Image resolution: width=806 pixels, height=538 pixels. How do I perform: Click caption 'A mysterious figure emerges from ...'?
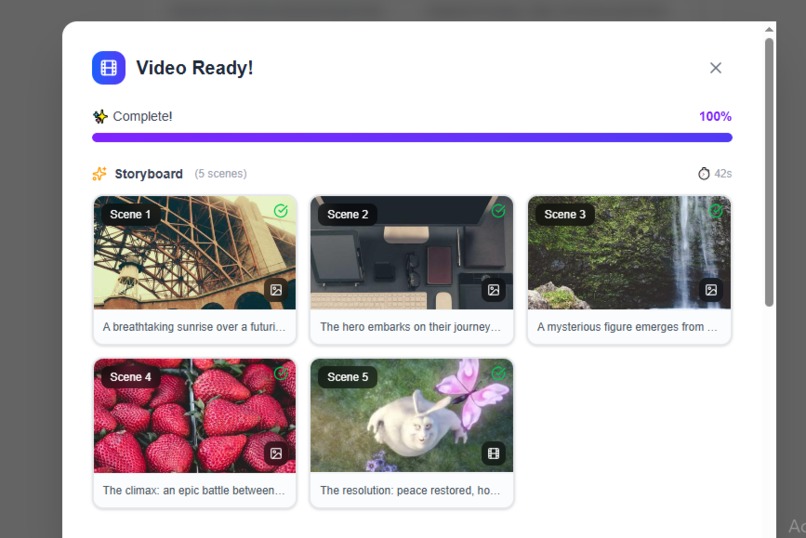coord(627,327)
